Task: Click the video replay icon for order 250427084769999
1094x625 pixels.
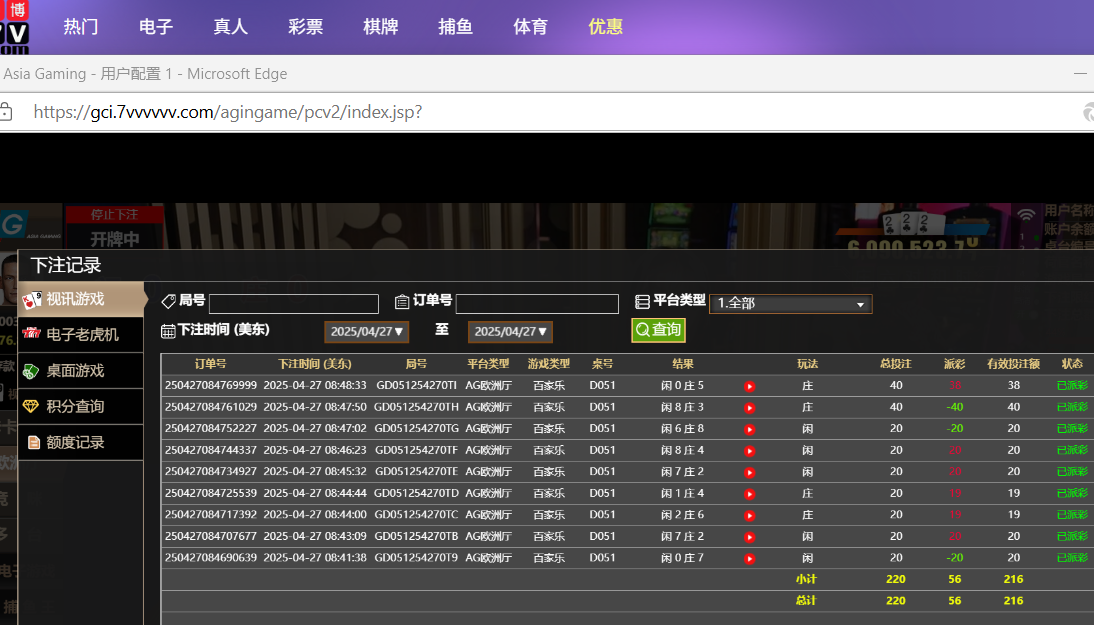Action: click(749, 386)
